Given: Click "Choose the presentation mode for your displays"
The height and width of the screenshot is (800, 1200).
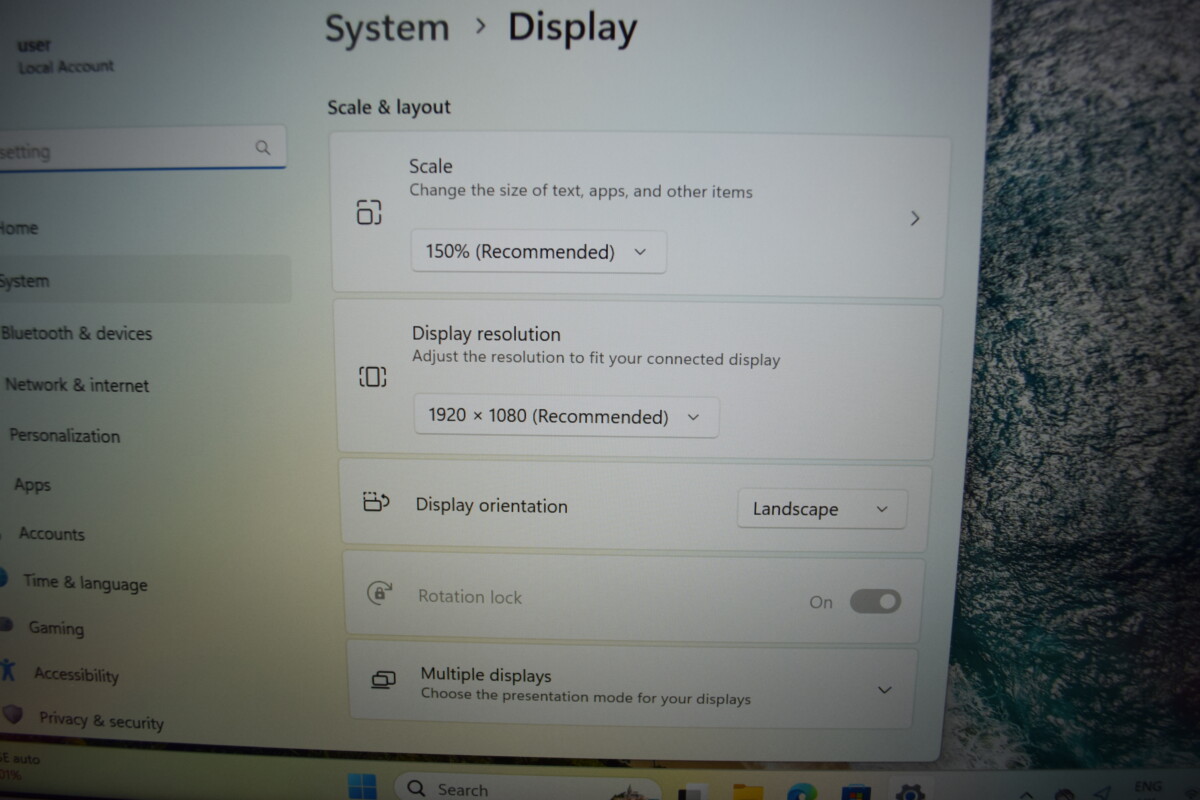Looking at the screenshot, I should (x=585, y=697).
